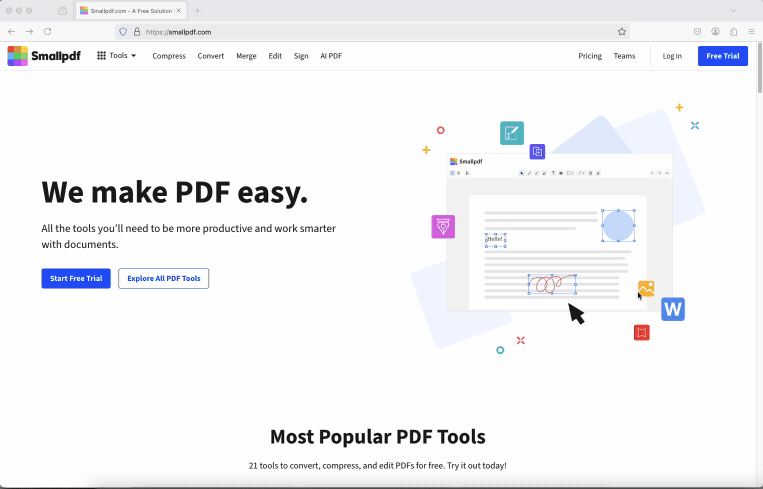Close the Smallpdf.com browser tab
763x489 pixels.
[x=179, y=11]
